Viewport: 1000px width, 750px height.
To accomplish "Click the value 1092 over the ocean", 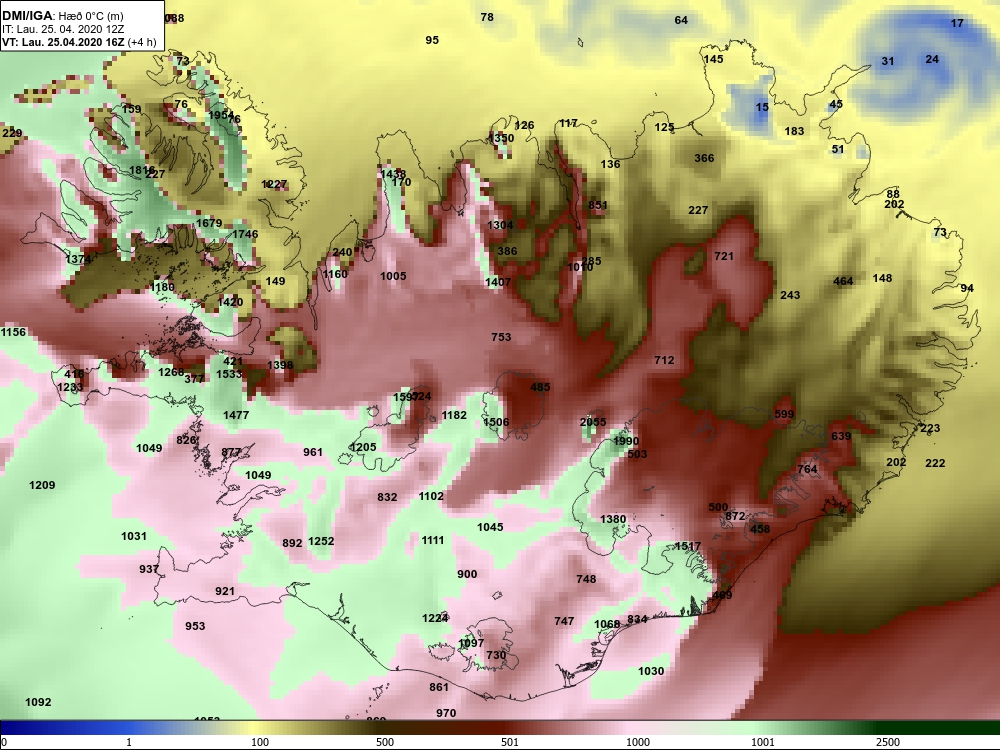I will (38, 702).
